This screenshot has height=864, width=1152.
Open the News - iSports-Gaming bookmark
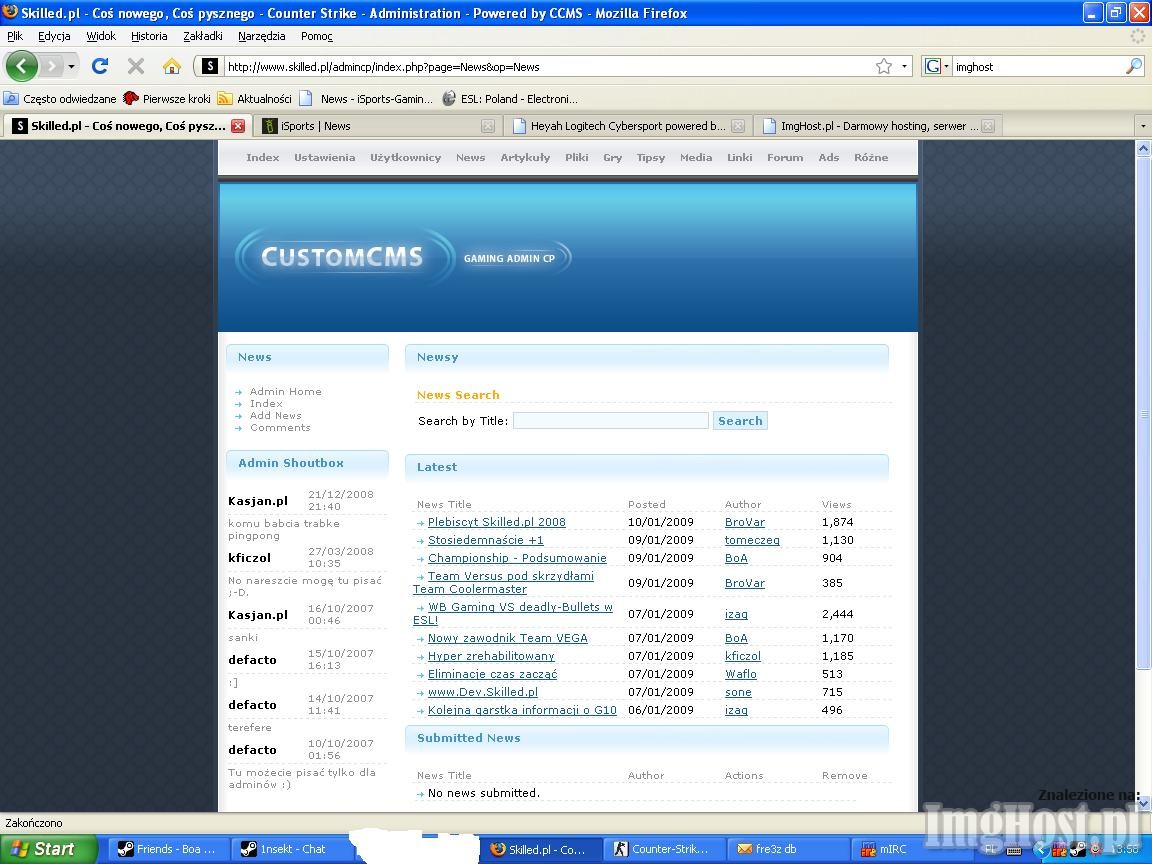click(367, 98)
